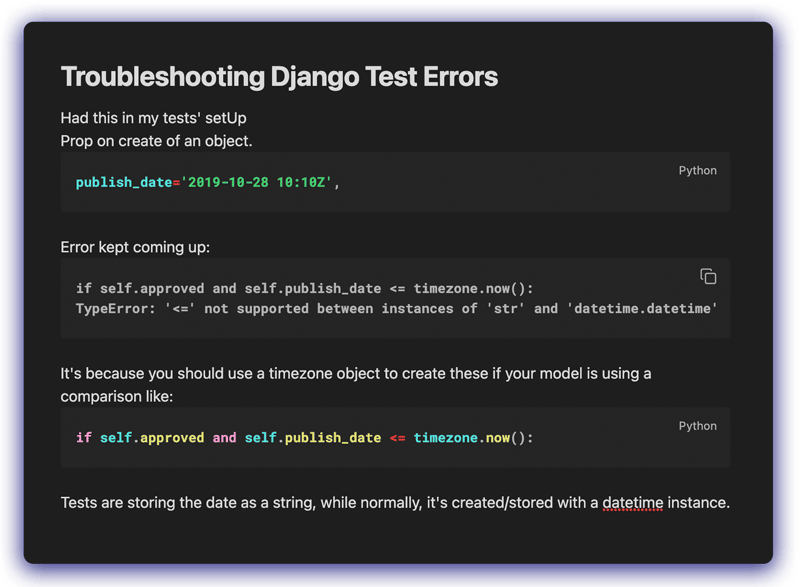The height and width of the screenshot is (587, 800).
Task: Click the 'Troubleshooting Django Test Errors' heading
Action: click(279, 76)
